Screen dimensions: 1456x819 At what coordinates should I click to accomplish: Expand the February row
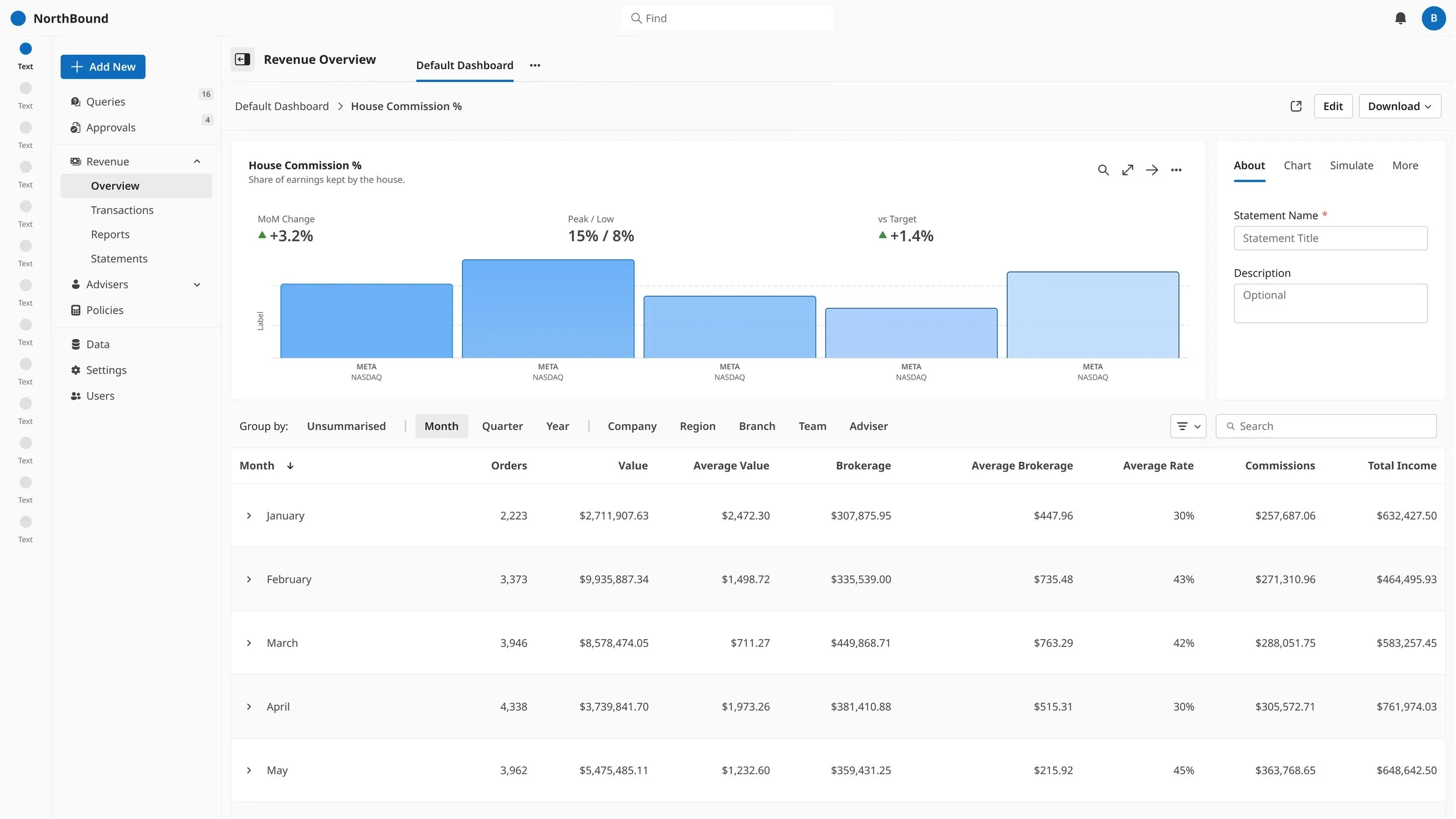pos(249,580)
